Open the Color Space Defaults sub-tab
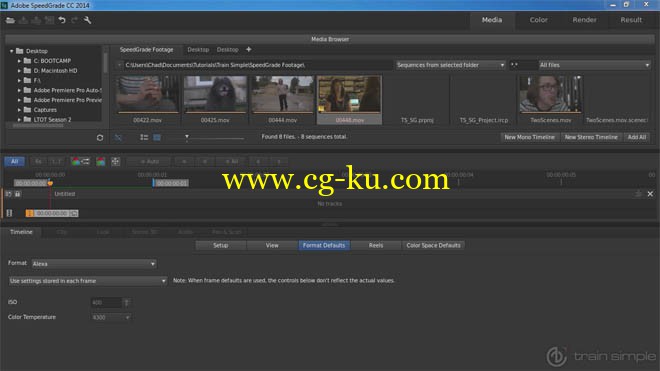This screenshot has height=371, width=660. point(433,246)
